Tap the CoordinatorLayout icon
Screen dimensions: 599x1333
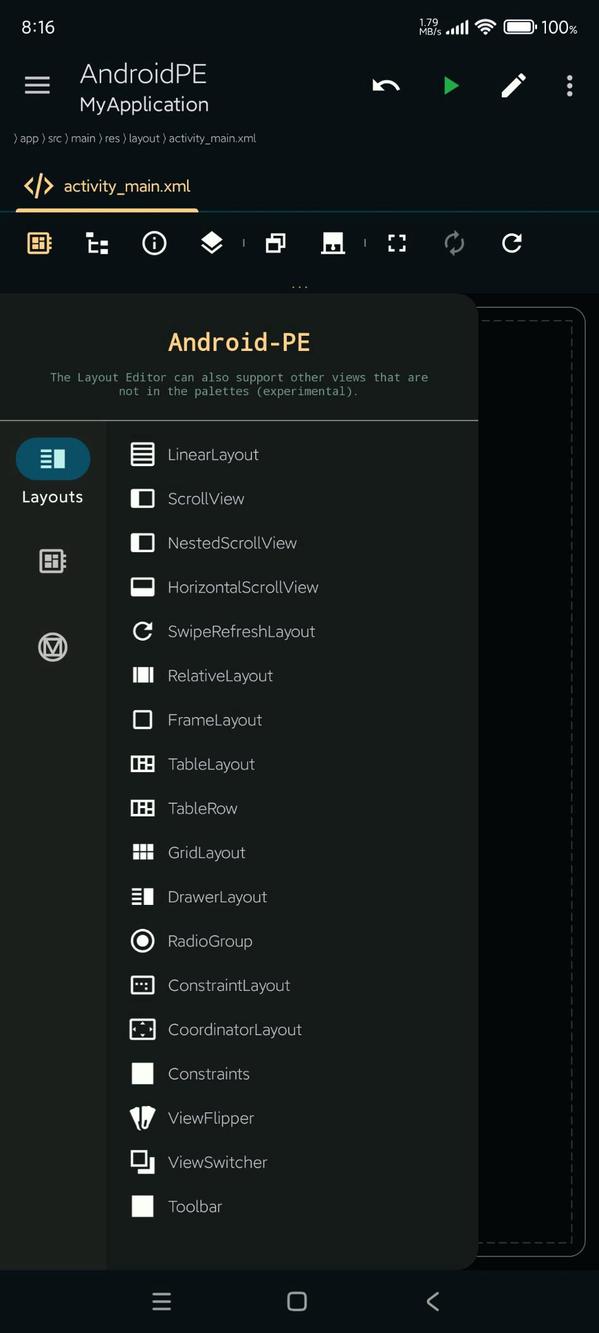click(143, 1029)
